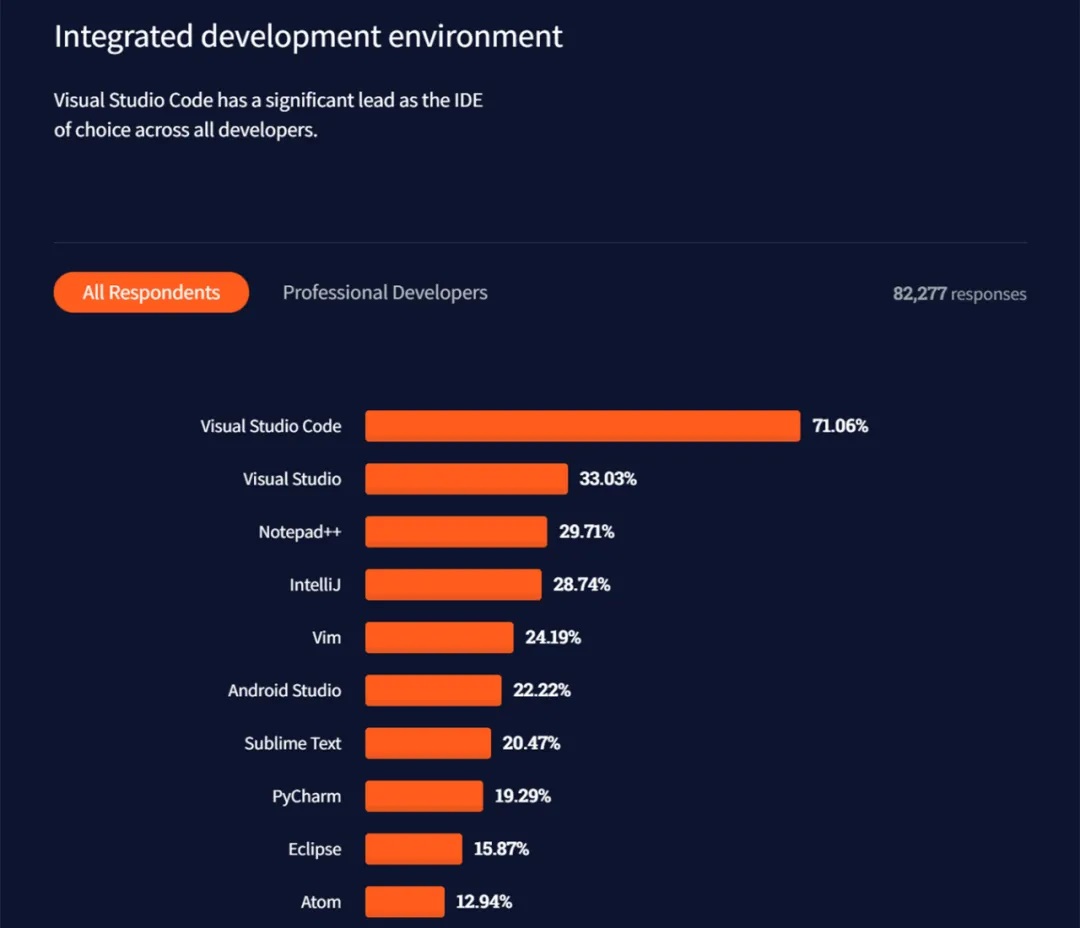Click the Visual Studio Code bar

coord(583,426)
